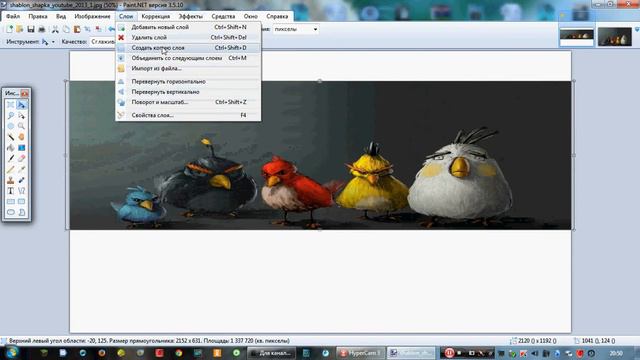Choose Перевернуть горизонтально menu entry
This screenshot has width=640, height=360.
click(188, 82)
